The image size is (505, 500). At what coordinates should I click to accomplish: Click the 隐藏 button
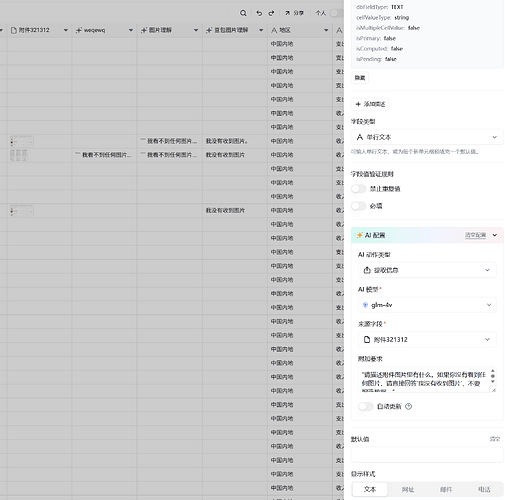click(x=360, y=78)
